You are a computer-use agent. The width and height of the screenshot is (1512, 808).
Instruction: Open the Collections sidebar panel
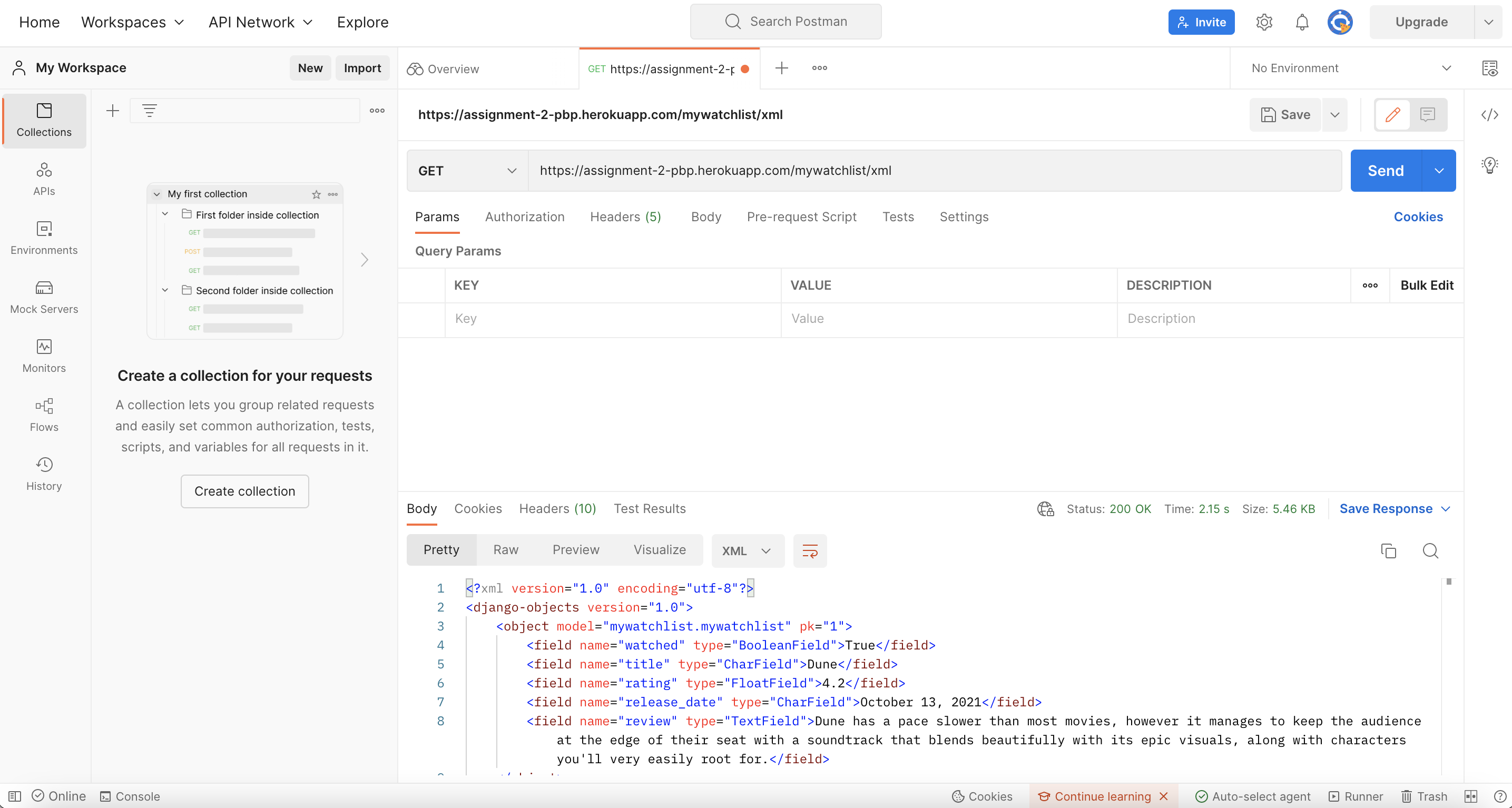point(44,120)
